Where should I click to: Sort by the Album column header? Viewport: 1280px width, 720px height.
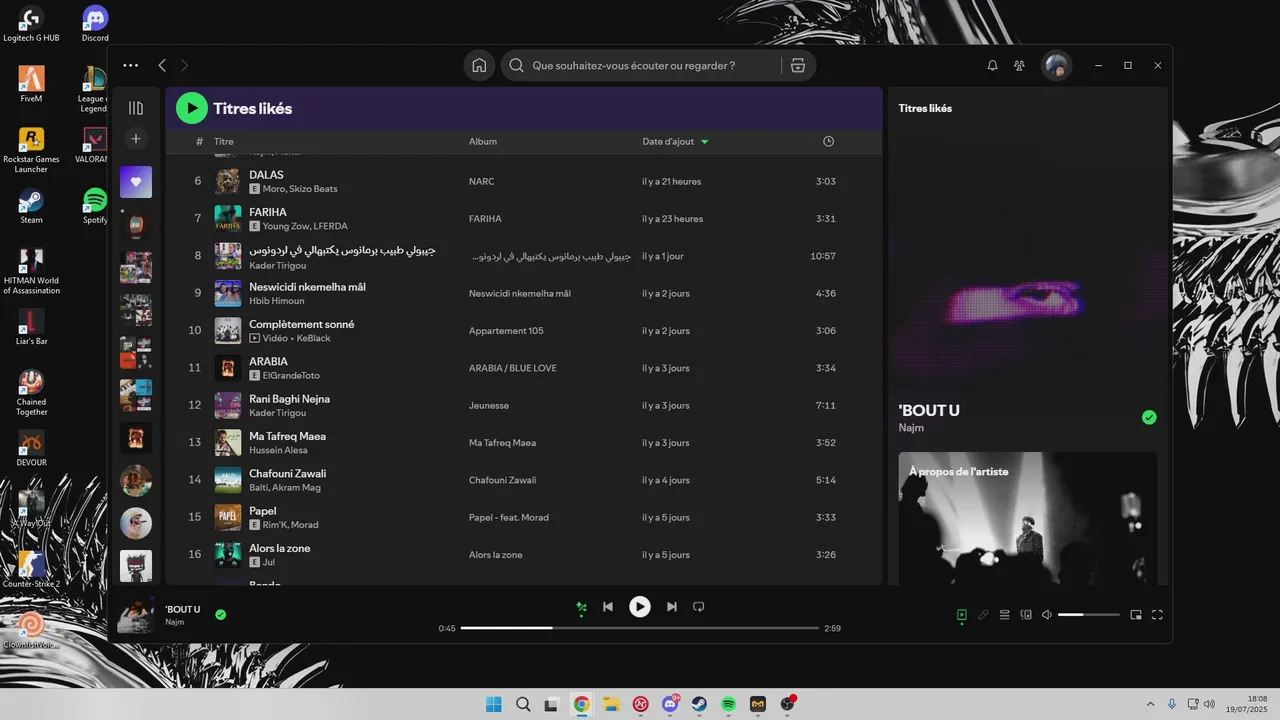483,142
